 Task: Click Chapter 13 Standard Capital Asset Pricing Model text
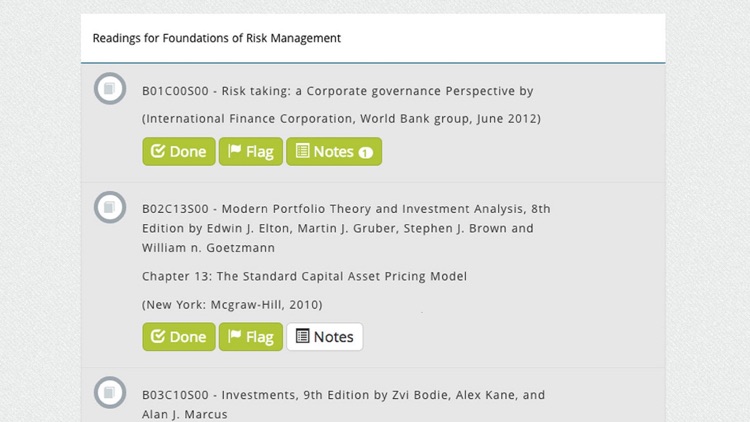[x=304, y=276]
